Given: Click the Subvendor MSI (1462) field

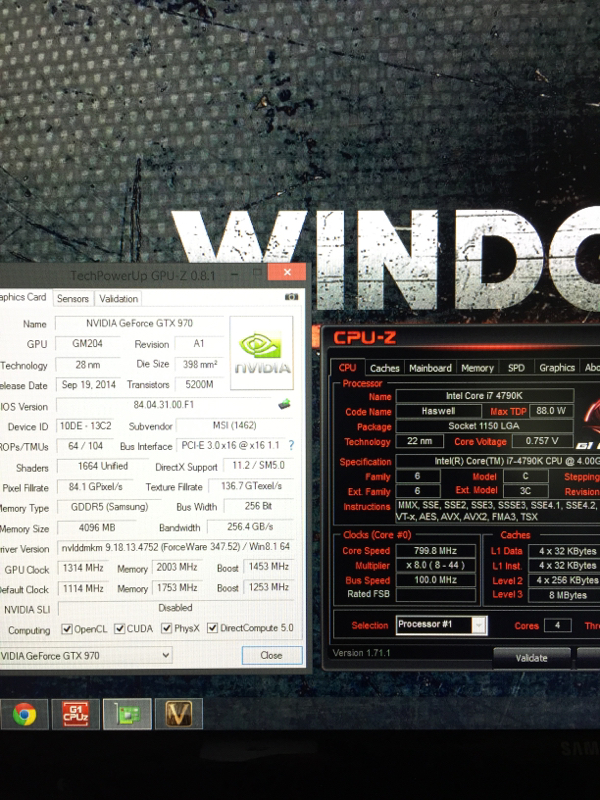Looking at the screenshot, I should pyautogui.click(x=235, y=425).
